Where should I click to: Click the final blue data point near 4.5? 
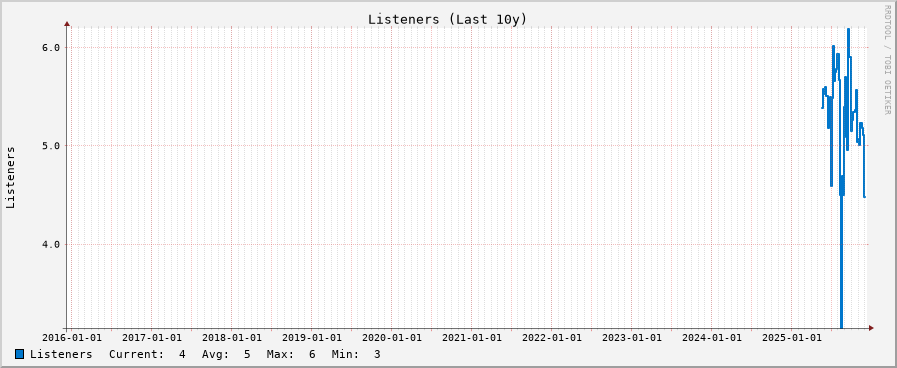pos(864,197)
